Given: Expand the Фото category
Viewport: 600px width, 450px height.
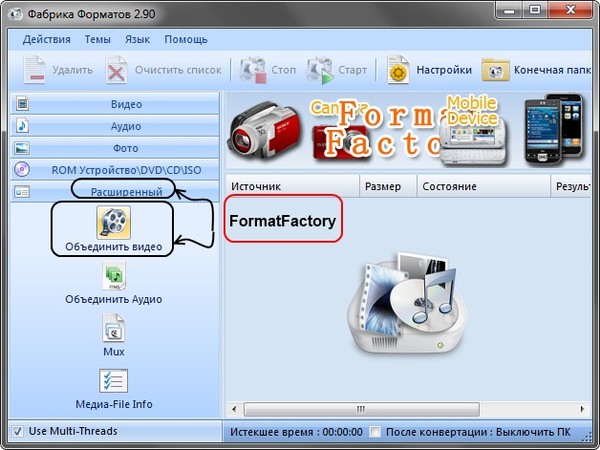Looking at the screenshot, I should tap(115, 148).
